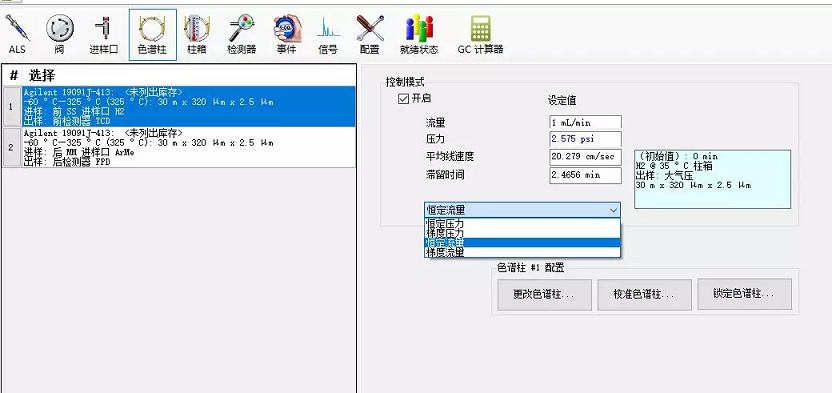
Task: Choose 恒定压力 from the dropdown list
Action: point(522,224)
